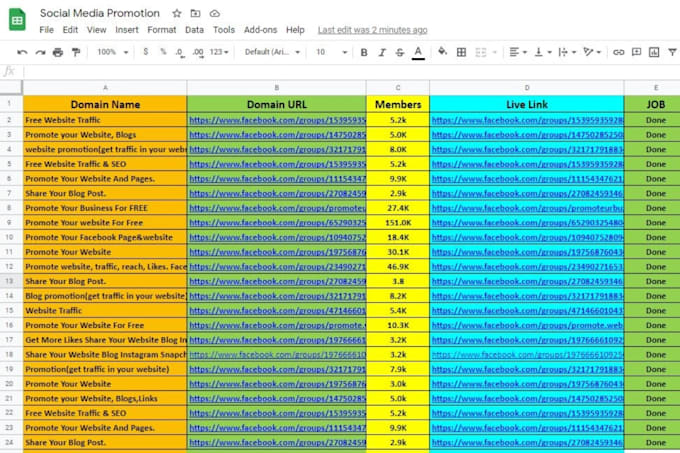Insert a comment

(x=636, y=52)
